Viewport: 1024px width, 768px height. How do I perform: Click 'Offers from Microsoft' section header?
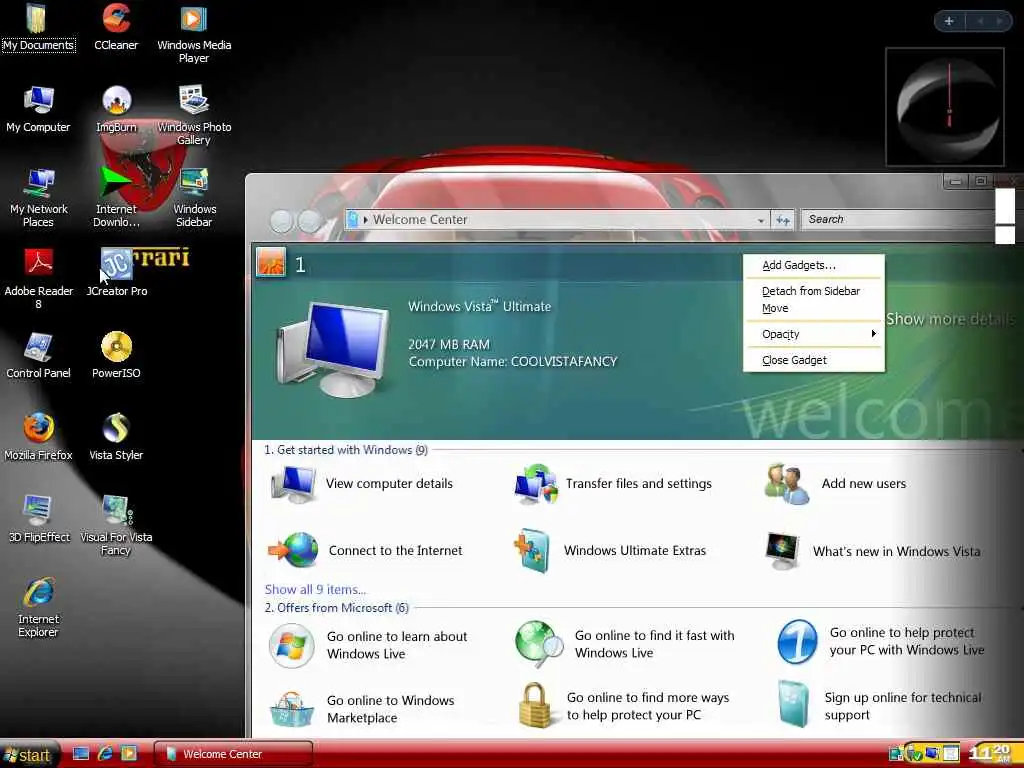click(x=336, y=608)
